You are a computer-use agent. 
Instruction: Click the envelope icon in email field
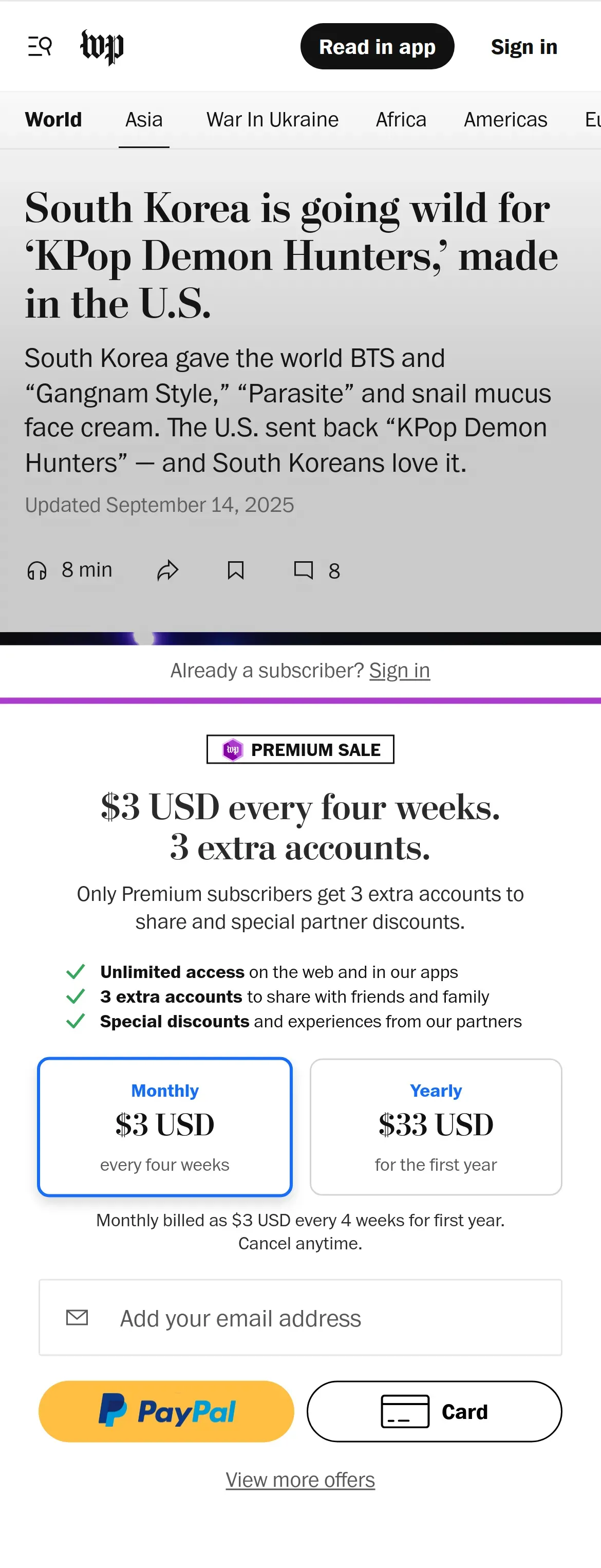pyautogui.click(x=77, y=1317)
